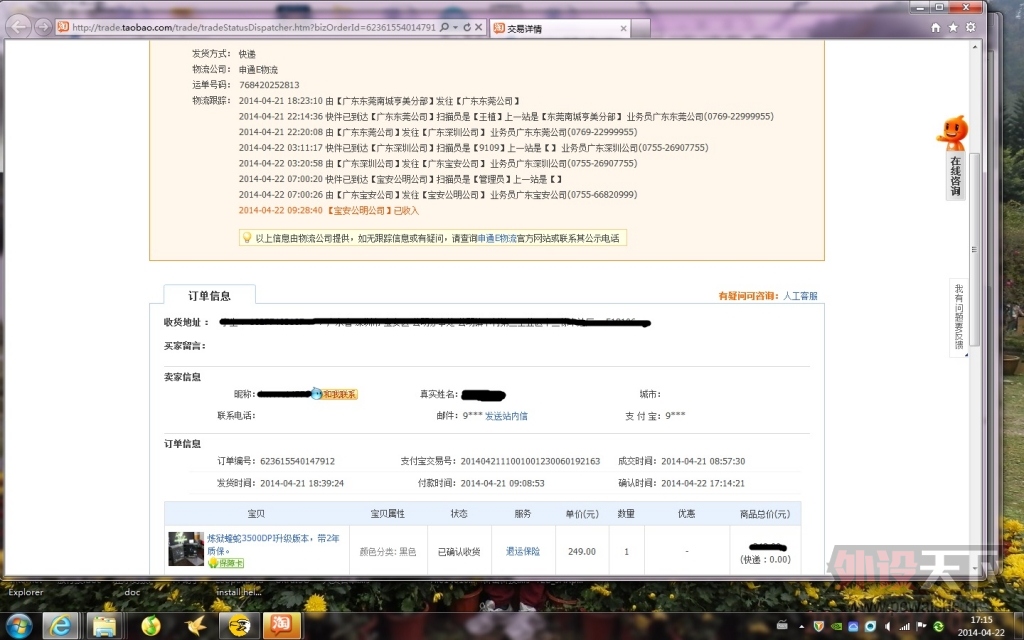1024x640 pixels.
Task: Click the page scrollbar down arrow
Action: coord(975,569)
